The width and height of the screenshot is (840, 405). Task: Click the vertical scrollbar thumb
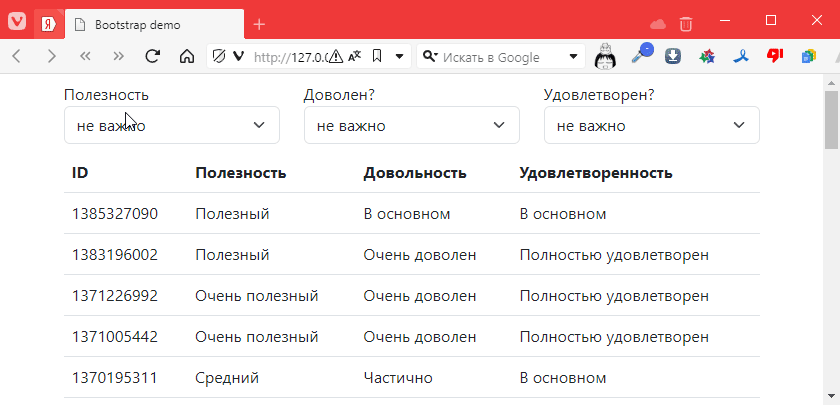(x=831, y=120)
